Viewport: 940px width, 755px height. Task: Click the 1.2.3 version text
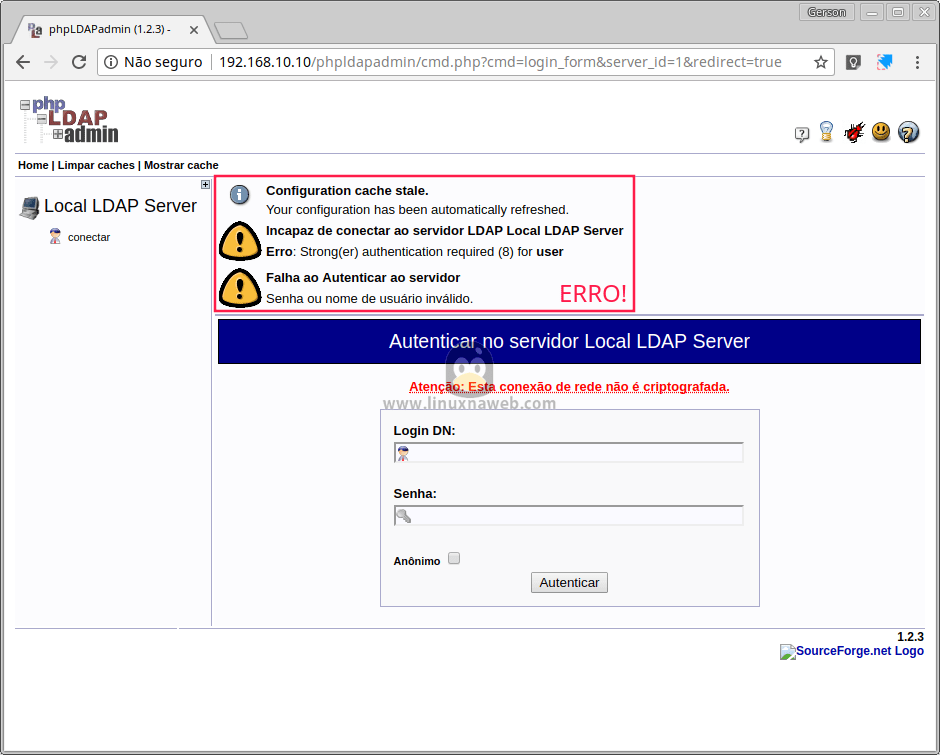(x=910, y=637)
